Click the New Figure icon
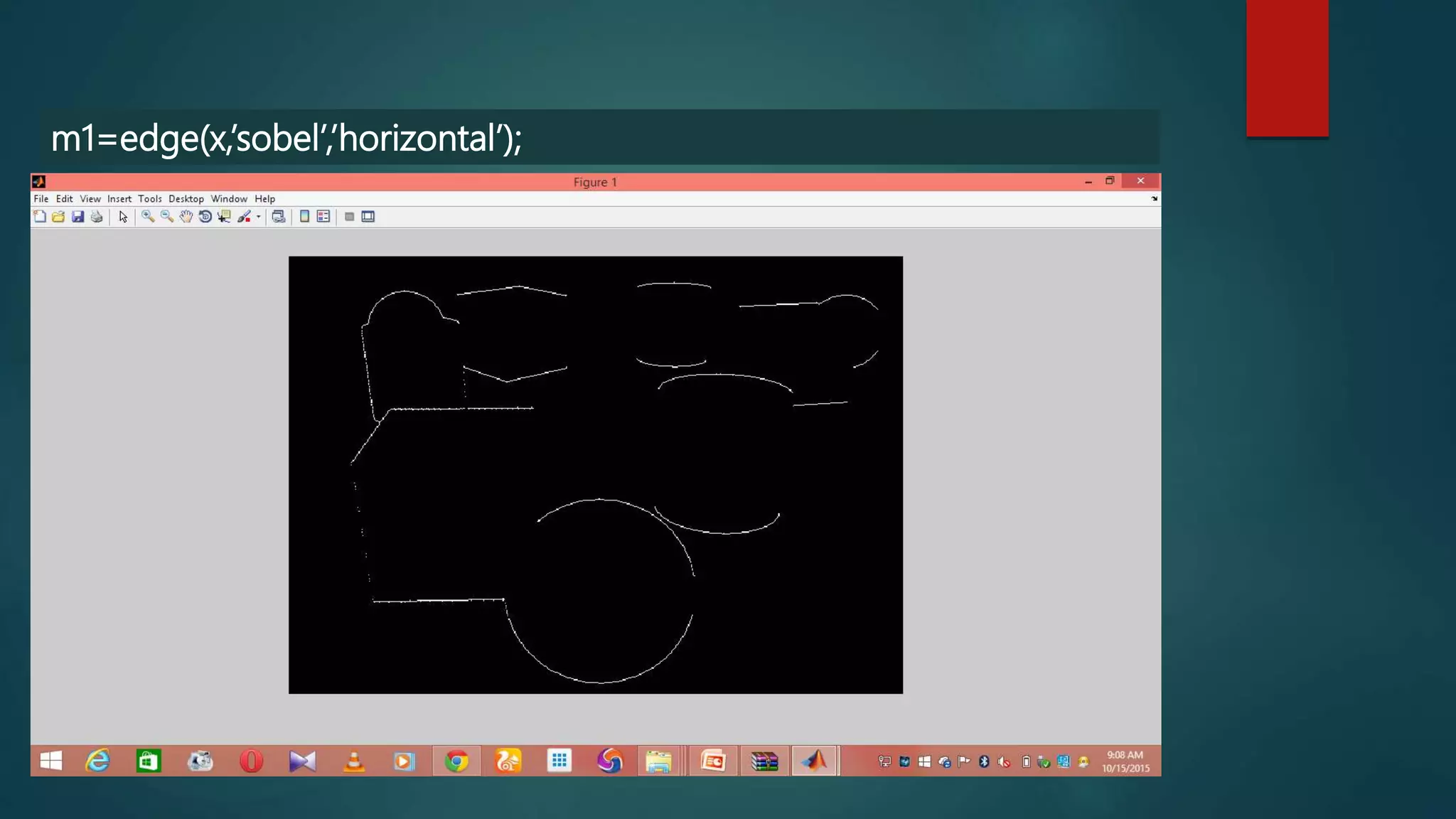 pyautogui.click(x=41, y=217)
